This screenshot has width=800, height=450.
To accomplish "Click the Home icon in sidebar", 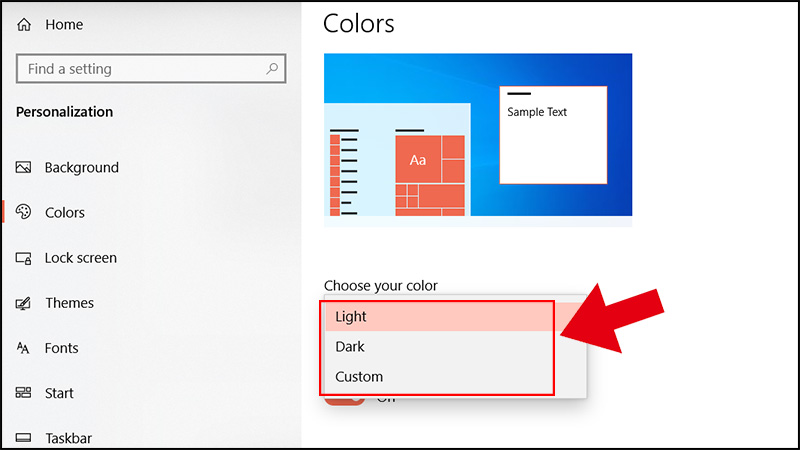I will coord(24,25).
